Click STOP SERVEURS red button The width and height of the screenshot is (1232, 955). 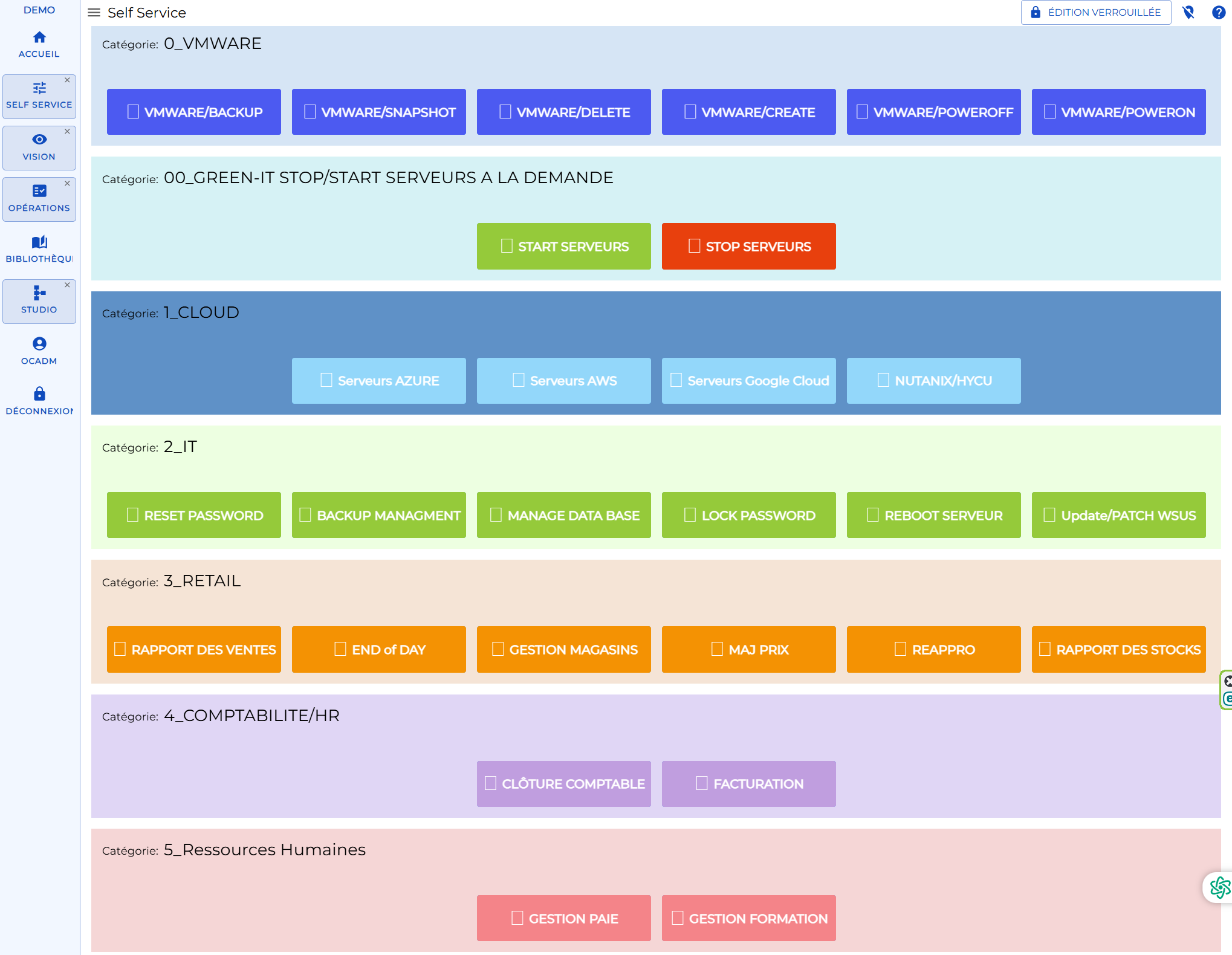coord(749,247)
